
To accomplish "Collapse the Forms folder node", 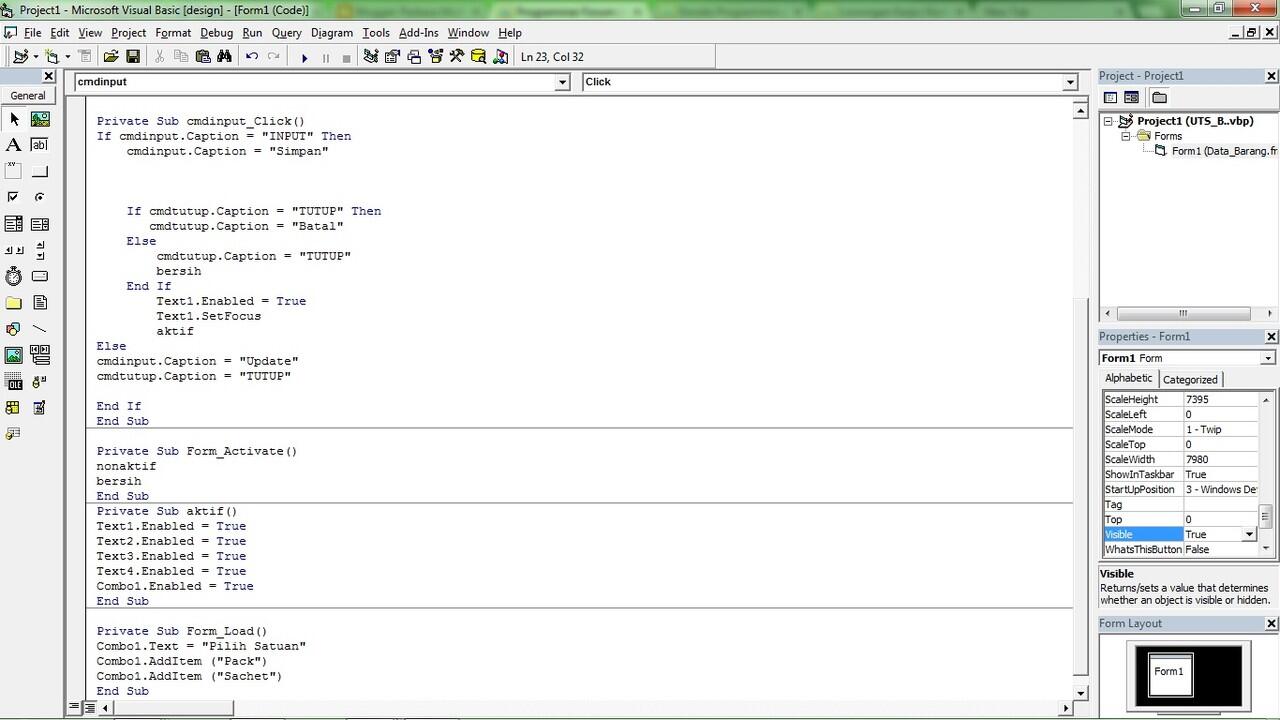I will point(1125,136).
